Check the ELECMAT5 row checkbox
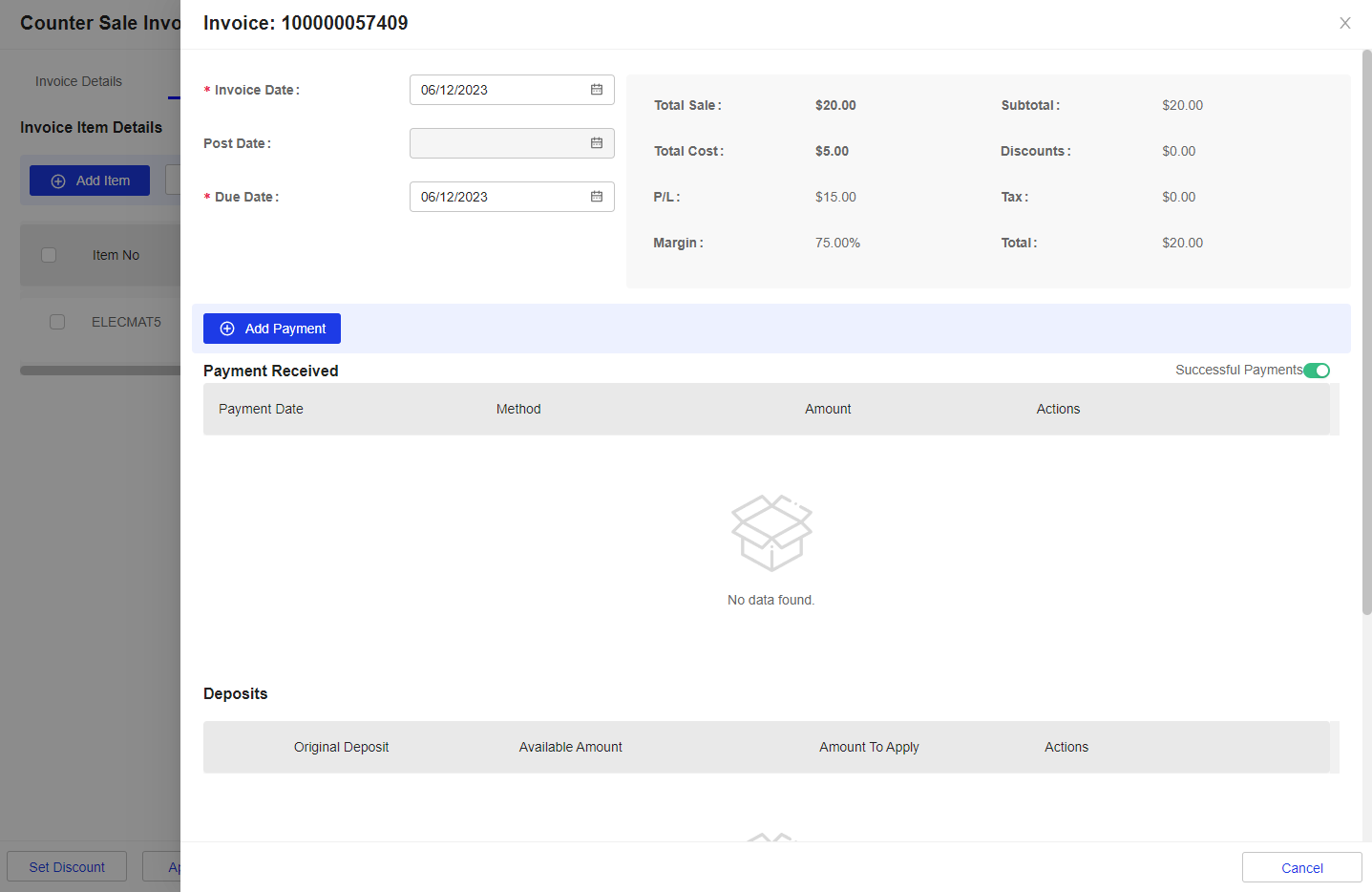The height and width of the screenshot is (892, 1372). click(x=57, y=322)
